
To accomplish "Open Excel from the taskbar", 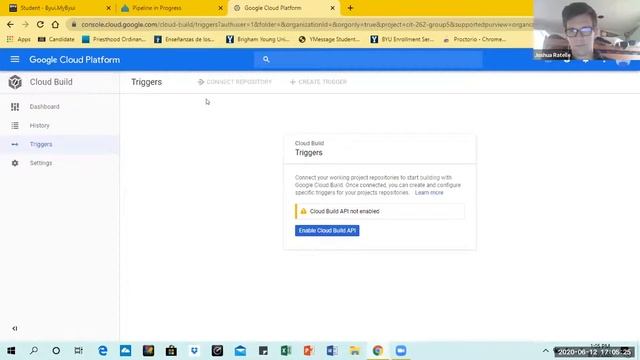I will (286, 351).
